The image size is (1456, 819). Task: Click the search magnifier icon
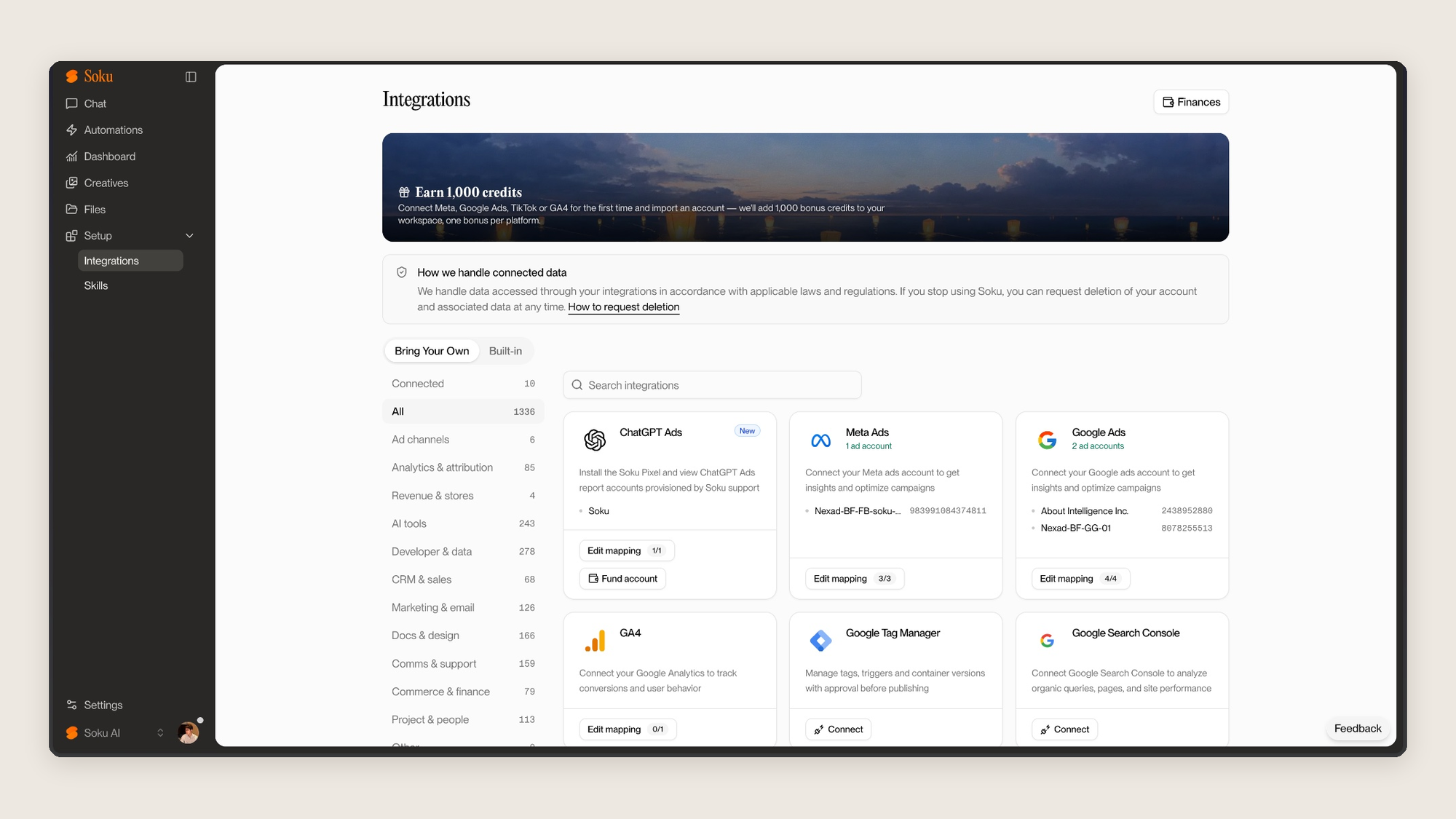577,385
